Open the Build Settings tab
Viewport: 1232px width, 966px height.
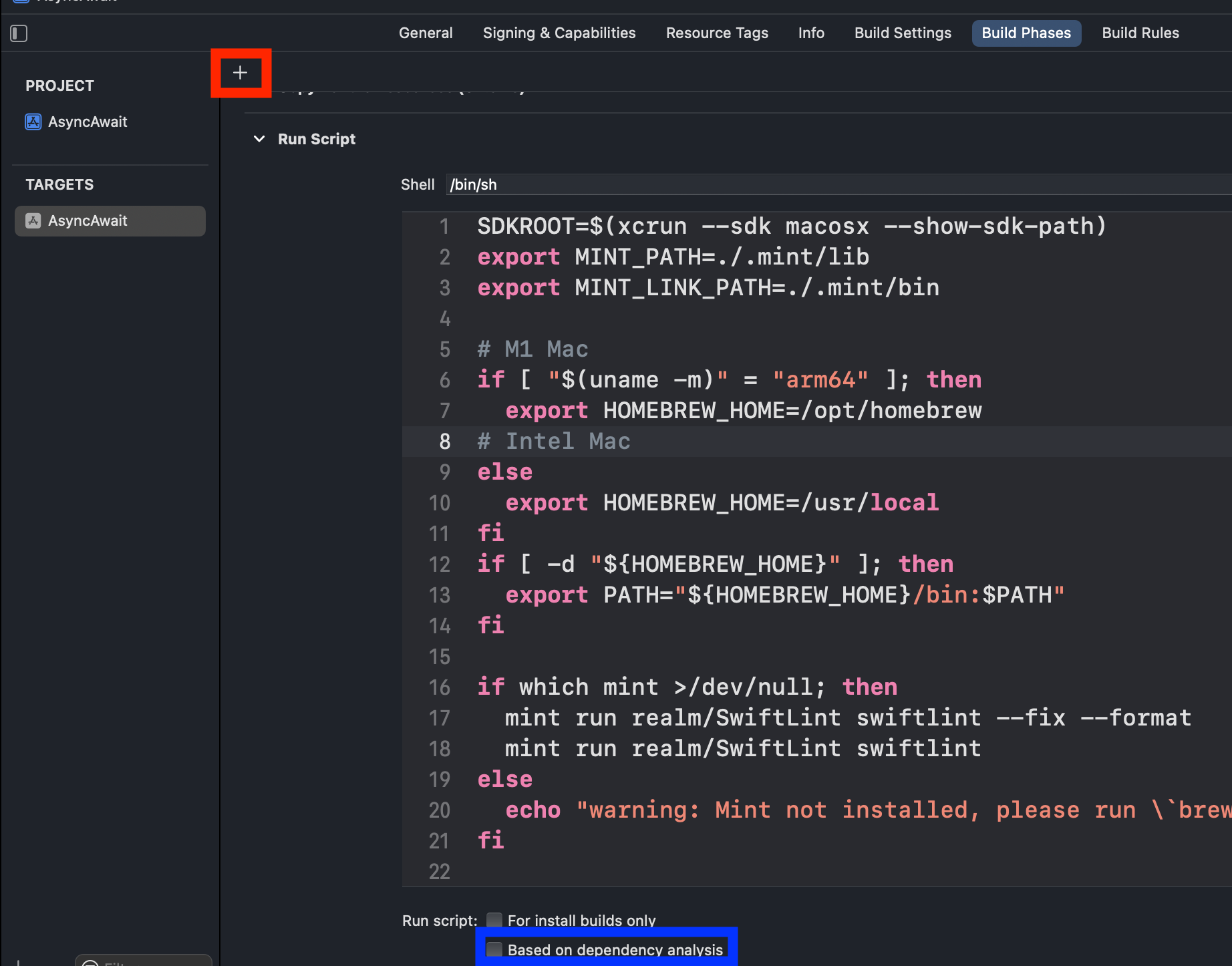[903, 33]
